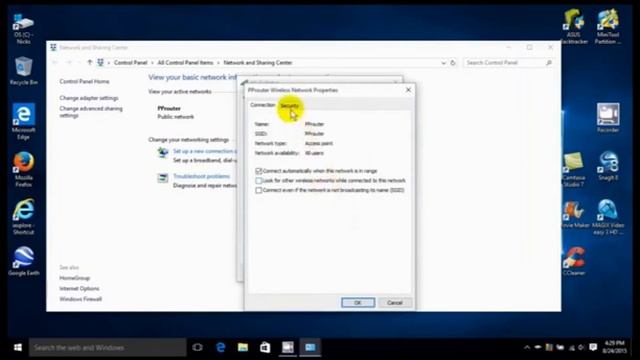Refresh the Network and Sharing Center
This screenshot has width=640, height=360.
pyautogui.click(x=453, y=63)
